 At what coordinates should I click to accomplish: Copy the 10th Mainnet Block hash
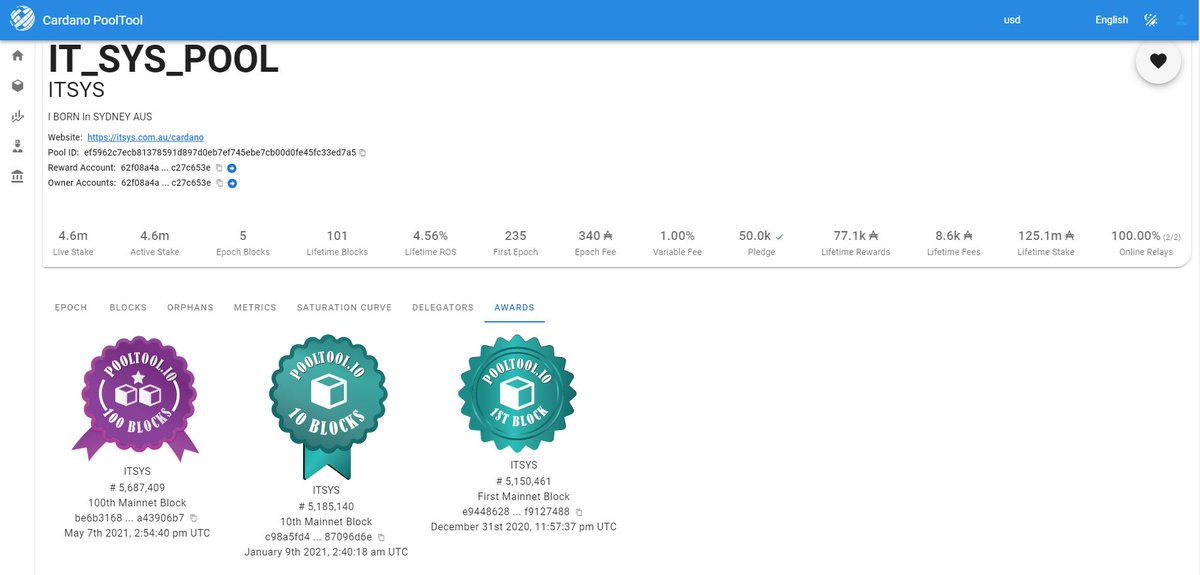[381, 537]
